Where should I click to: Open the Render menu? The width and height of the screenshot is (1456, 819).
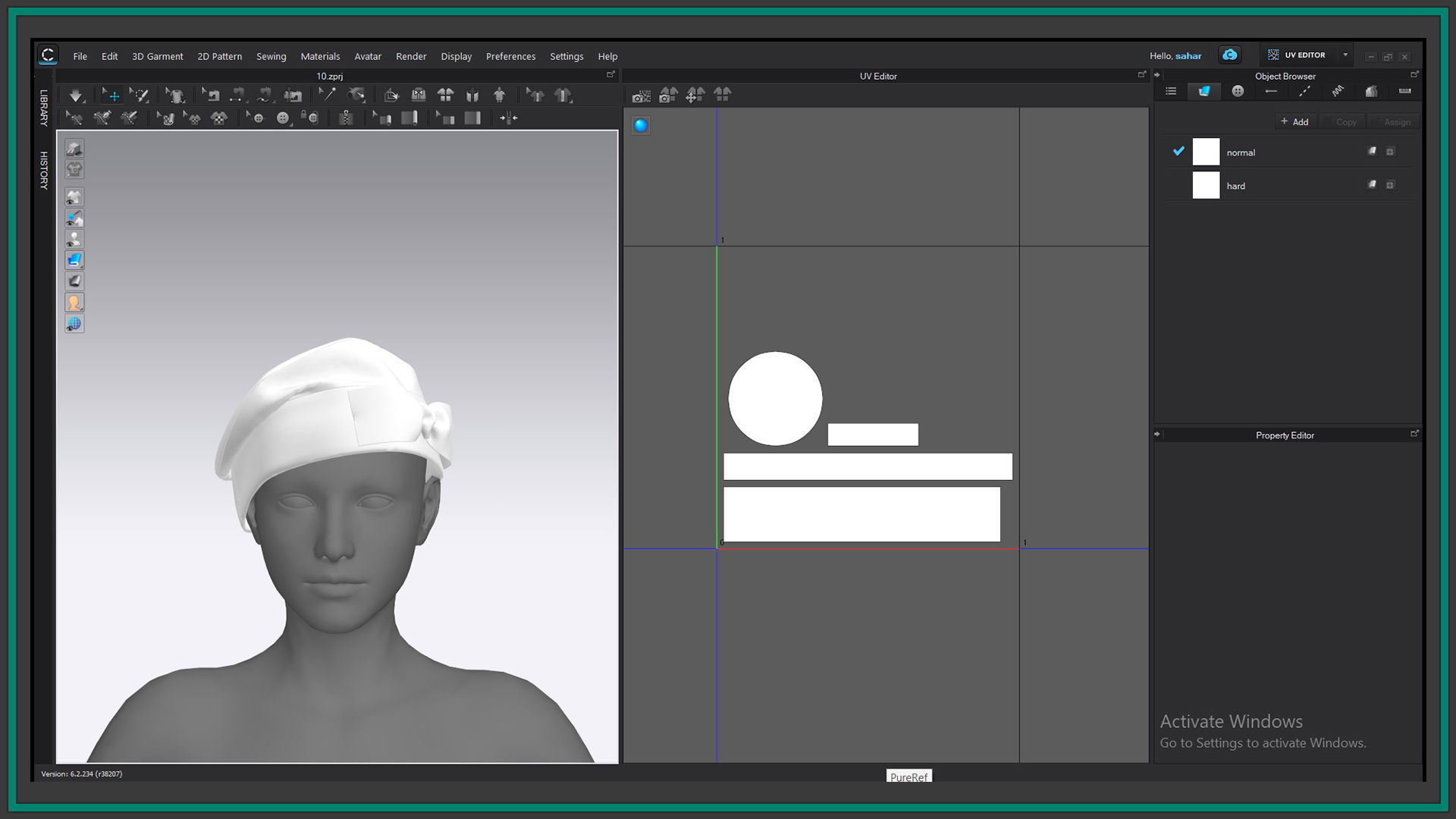coord(411,56)
